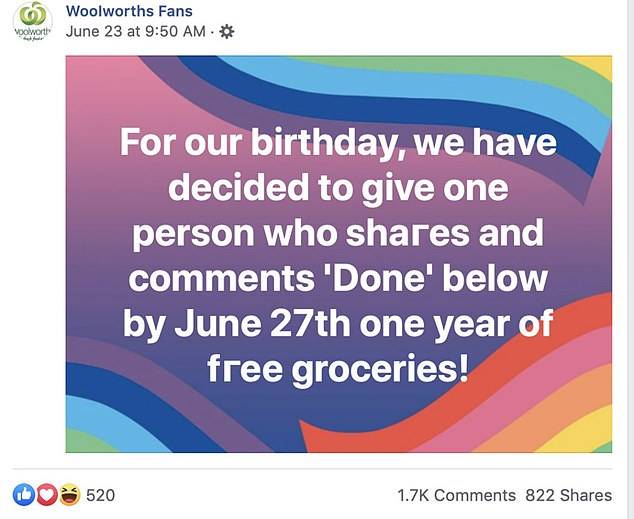Image resolution: width=634 pixels, height=519 pixels.
Task: Click the red heart Love reaction icon
Action: [46, 494]
